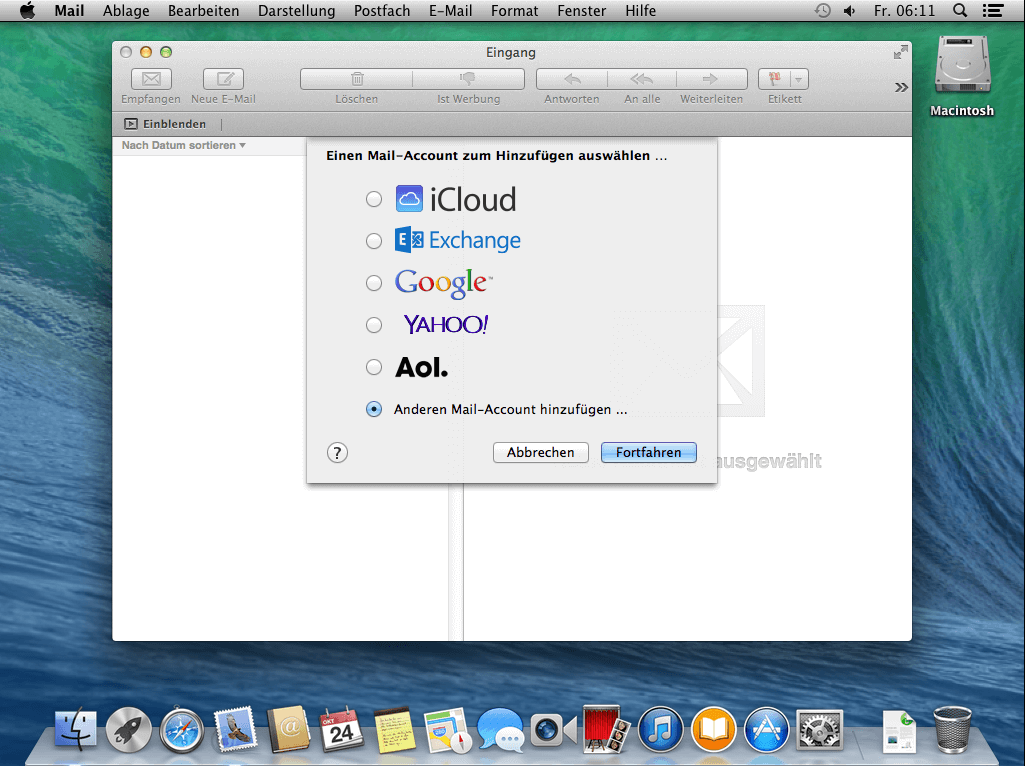Open Finder from the dock
This screenshot has height=766, width=1025.
click(76, 729)
